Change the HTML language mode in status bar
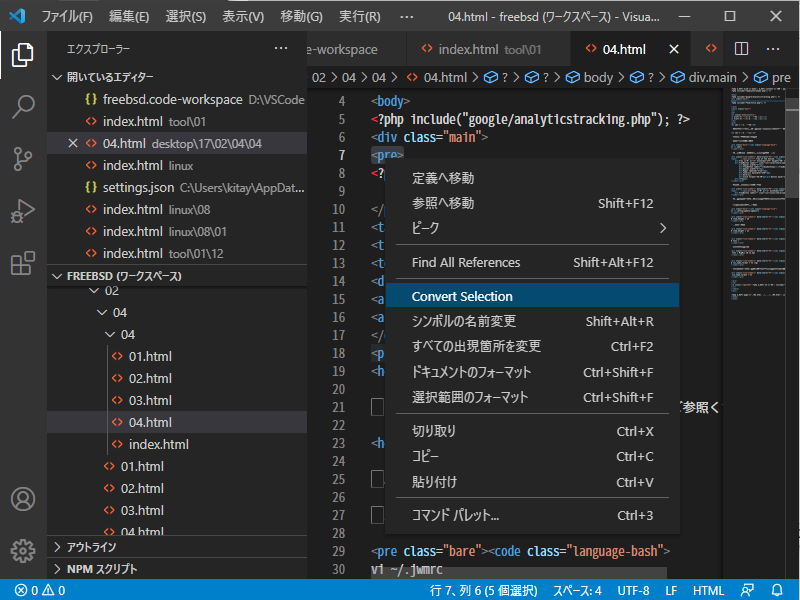This screenshot has height=600, width=800. [x=708, y=590]
